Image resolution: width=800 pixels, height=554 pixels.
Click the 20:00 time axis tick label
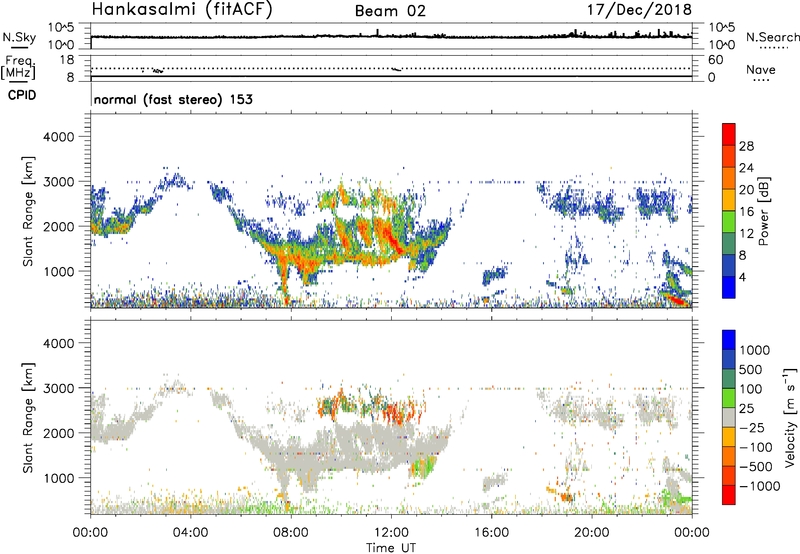(x=592, y=532)
